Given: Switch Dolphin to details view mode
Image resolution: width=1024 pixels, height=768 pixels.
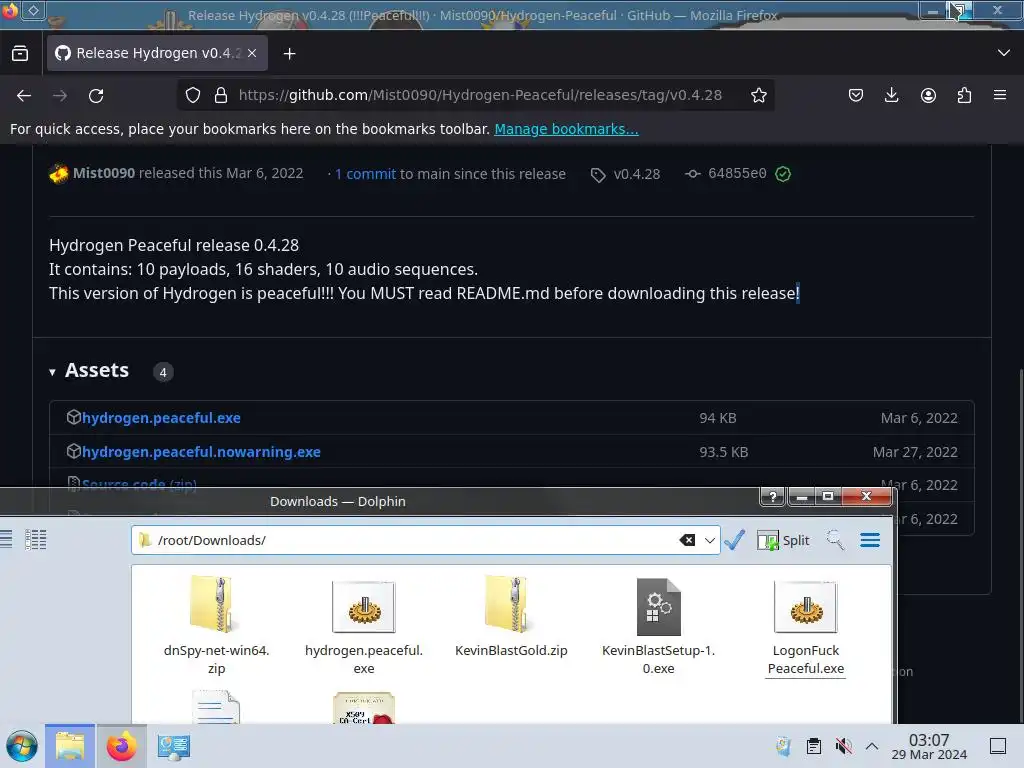Looking at the screenshot, I should tap(35, 539).
